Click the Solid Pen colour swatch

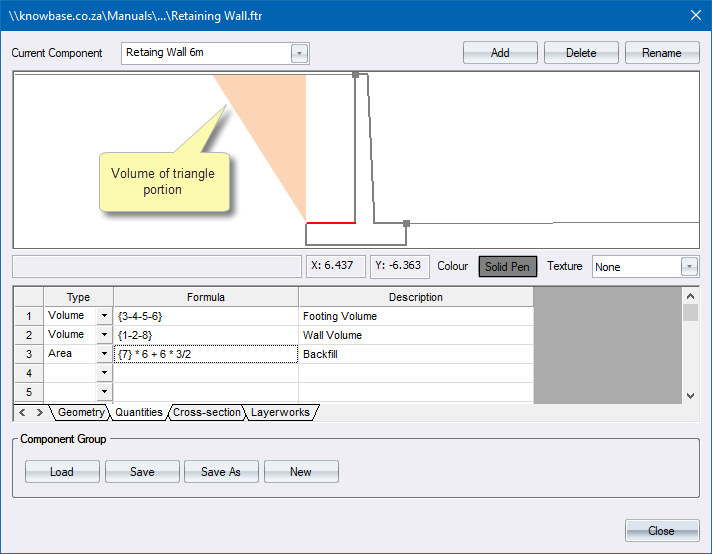[508, 267]
